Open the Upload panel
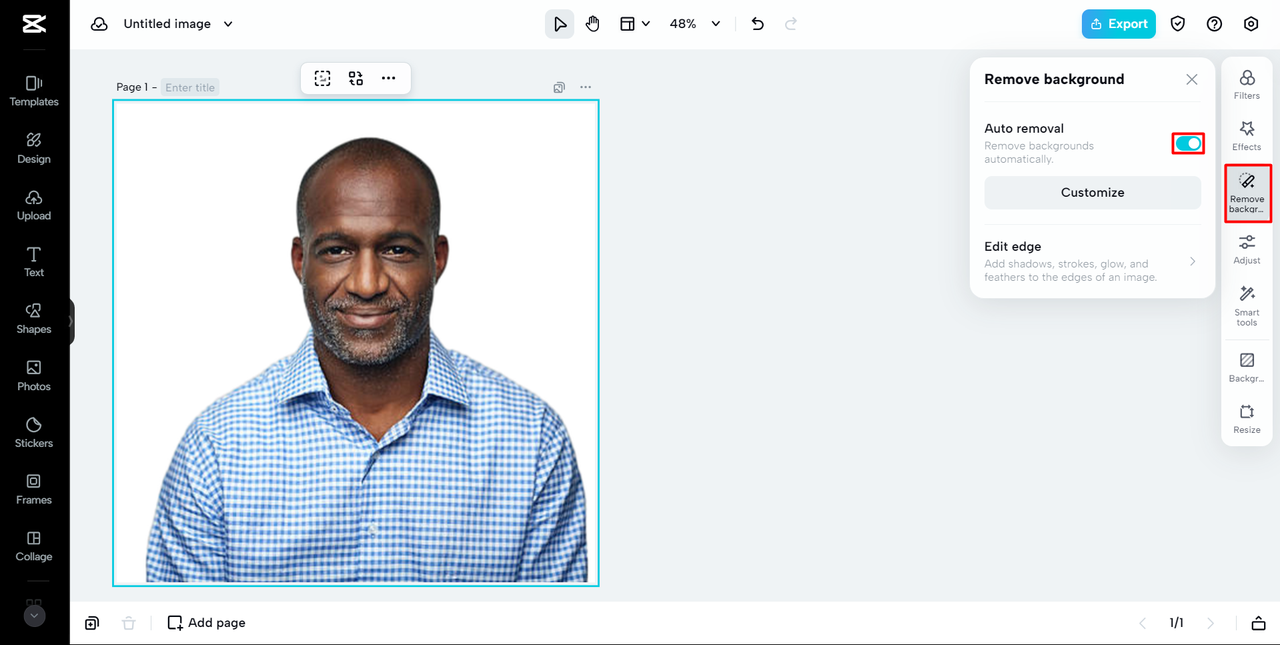Image resolution: width=1280 pixels, height=645 pixels. 34,205
